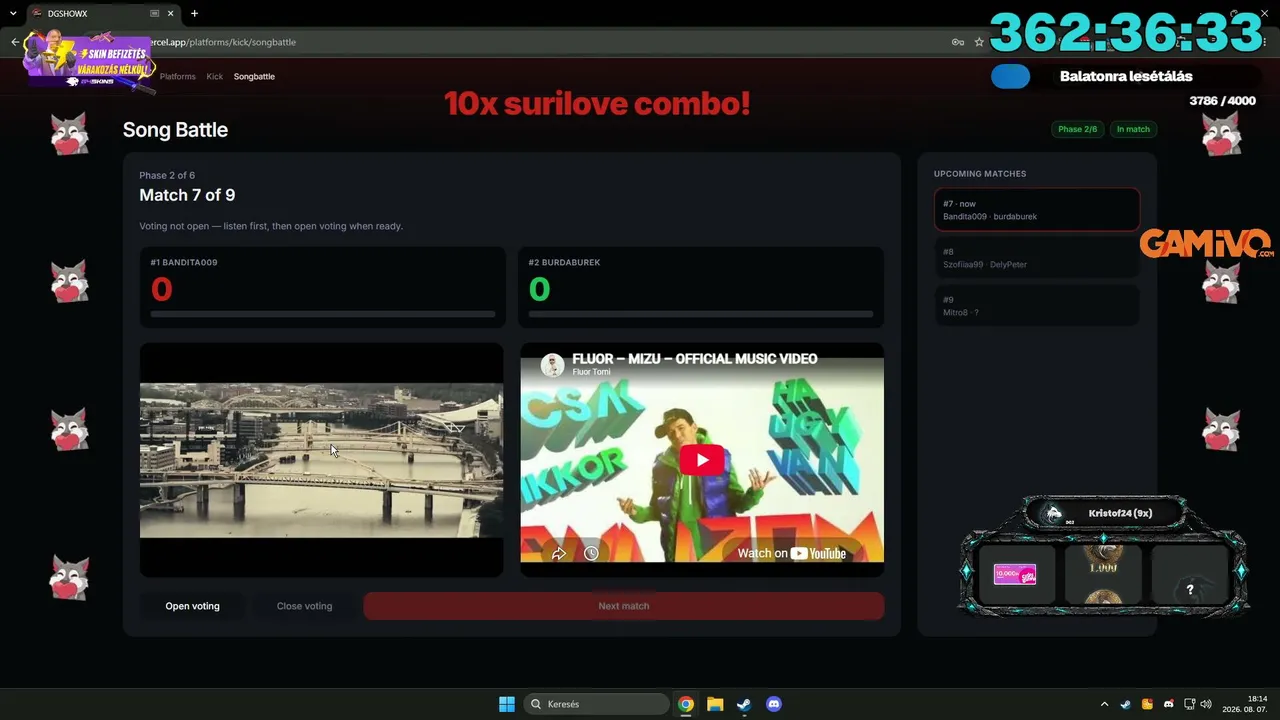Click the #1 BANDITA009 score card

click(x=322, y=287)
